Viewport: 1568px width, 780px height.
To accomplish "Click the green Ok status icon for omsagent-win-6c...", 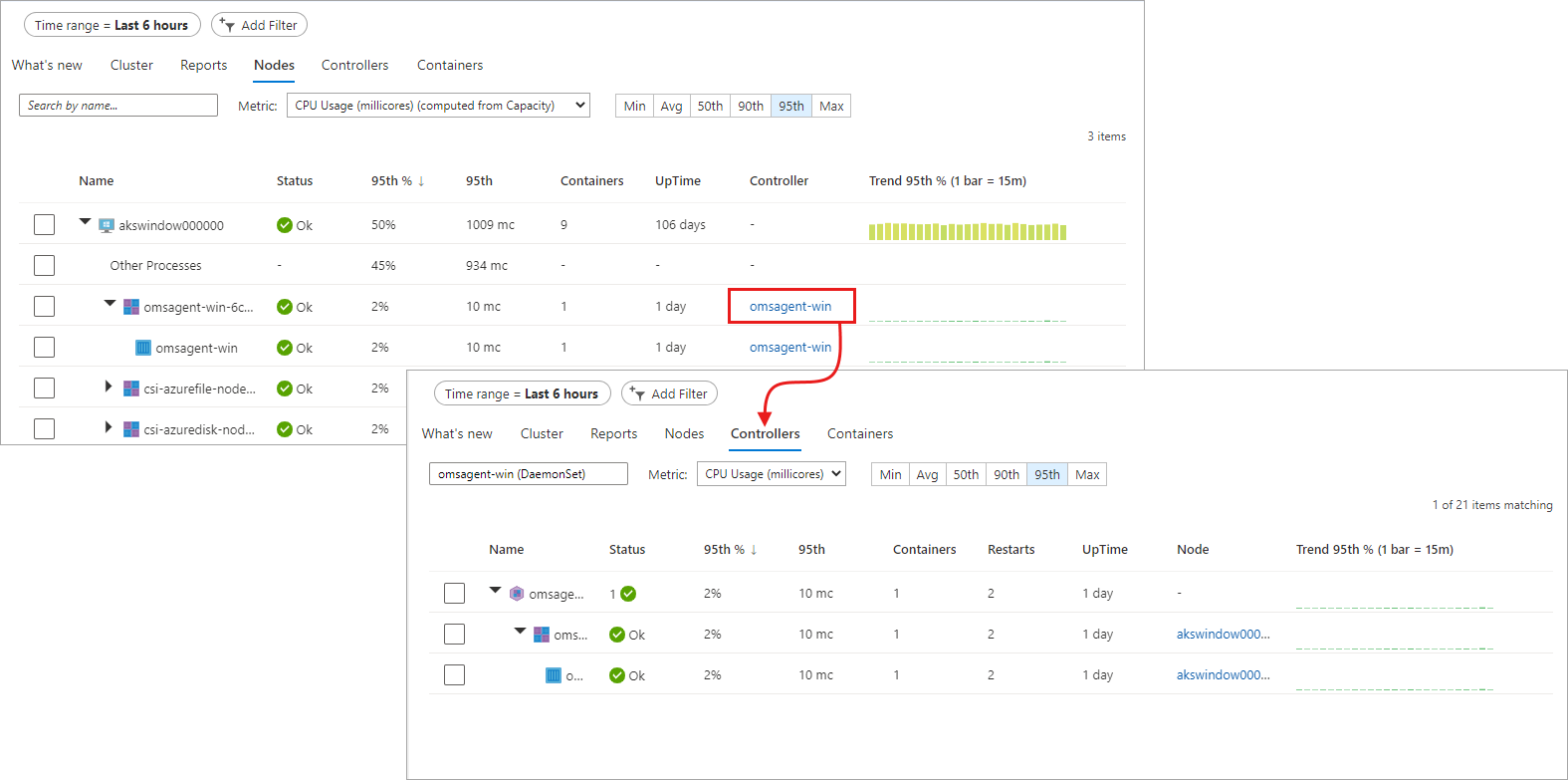I will [285, 307].
